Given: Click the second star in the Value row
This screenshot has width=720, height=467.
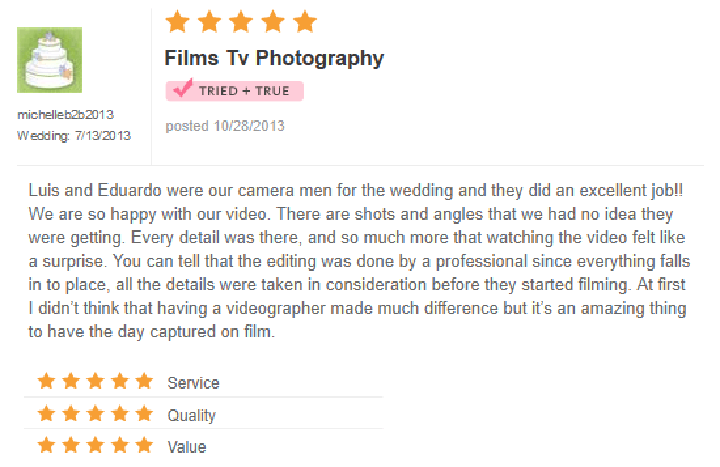Looking at the screenshot, I should (x=71, y=445).
